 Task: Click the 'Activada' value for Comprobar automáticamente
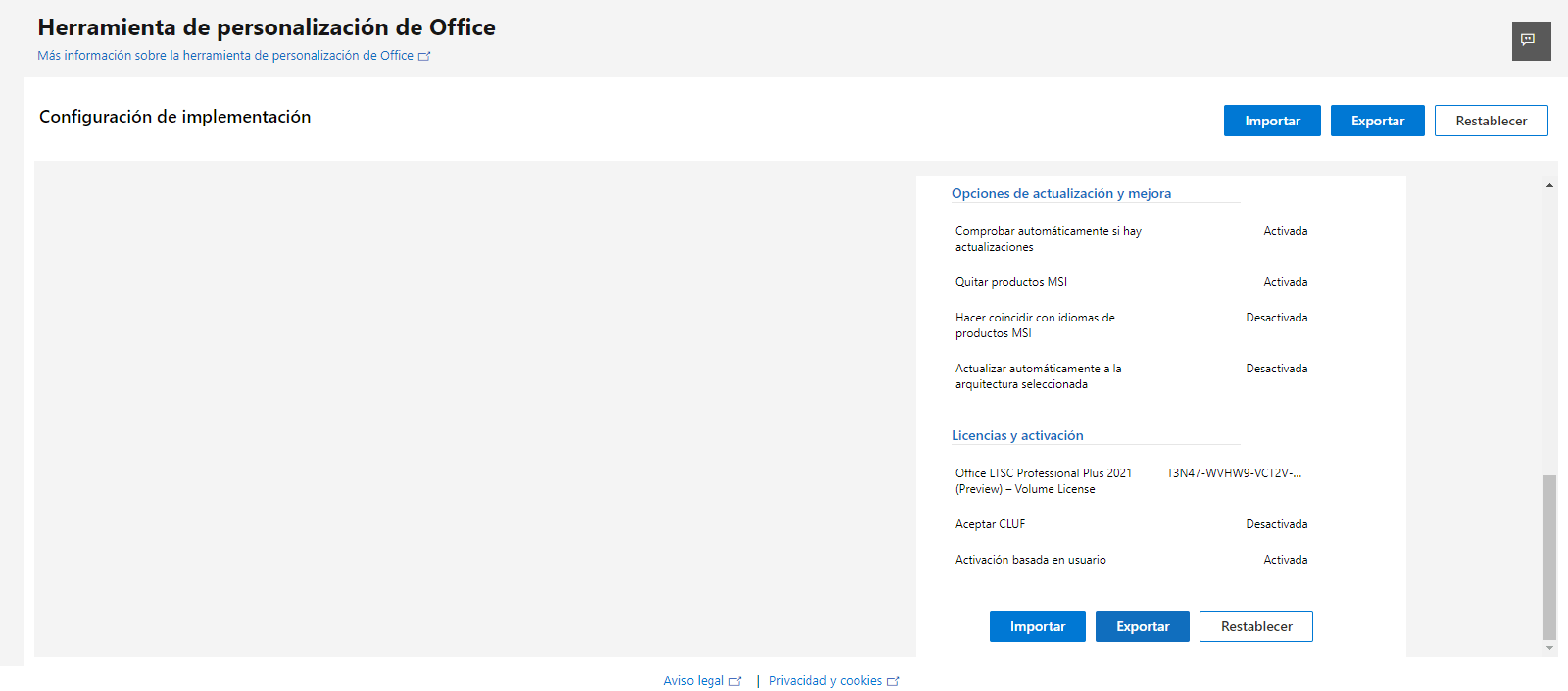click(1286, 231)
